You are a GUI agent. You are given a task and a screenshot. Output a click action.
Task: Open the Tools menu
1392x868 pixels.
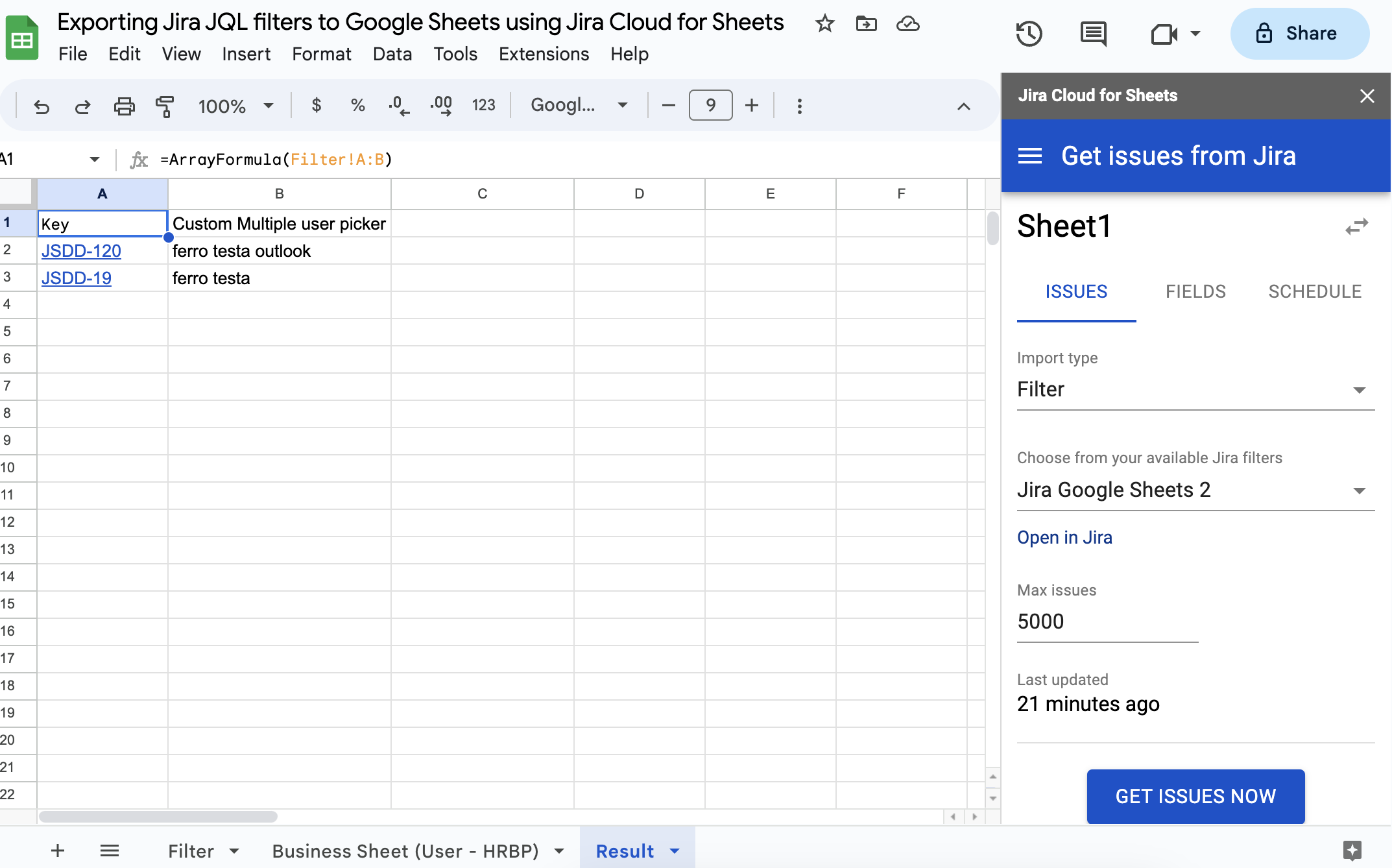click(455, 54)
